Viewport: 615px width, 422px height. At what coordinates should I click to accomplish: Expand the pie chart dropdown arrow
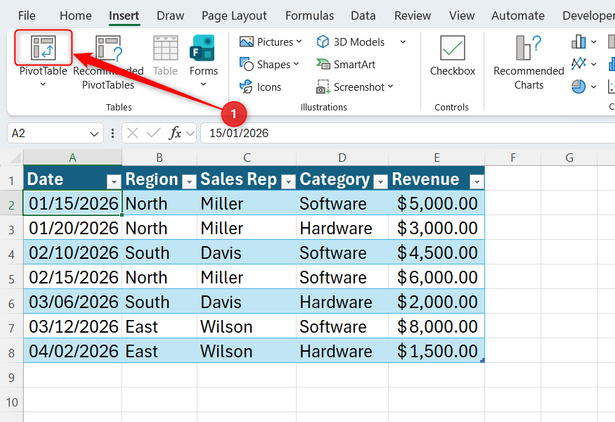593,87
